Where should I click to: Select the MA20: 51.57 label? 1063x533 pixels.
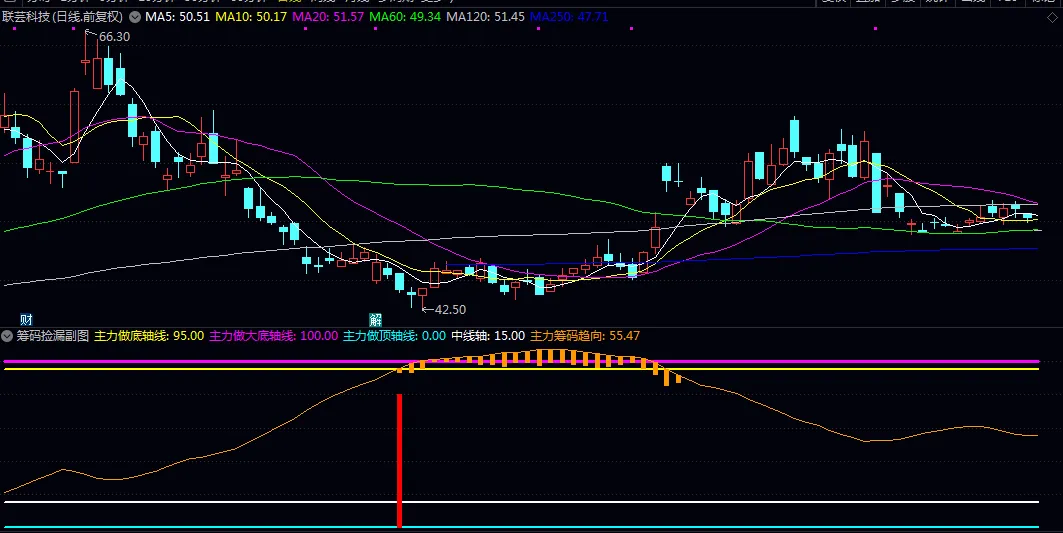click(328, 17)
